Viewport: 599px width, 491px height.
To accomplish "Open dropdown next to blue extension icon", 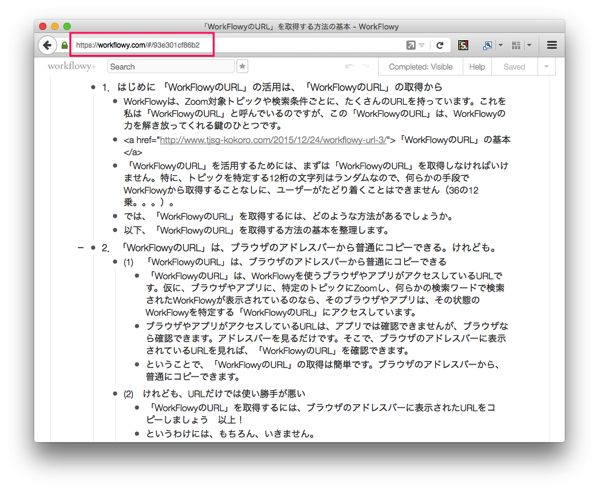I will (x=500, y=45).
